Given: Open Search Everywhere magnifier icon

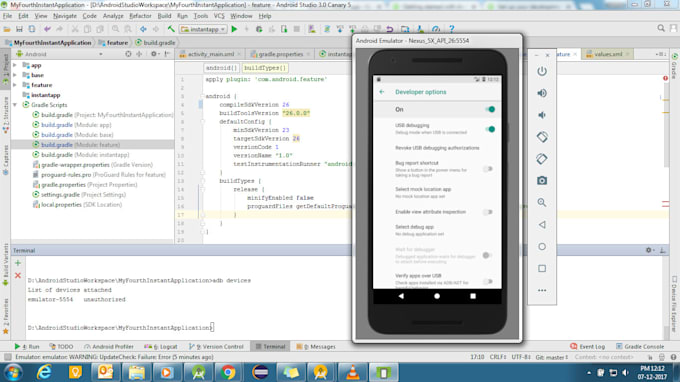Looking at the screenshot, I should [661, 28].
